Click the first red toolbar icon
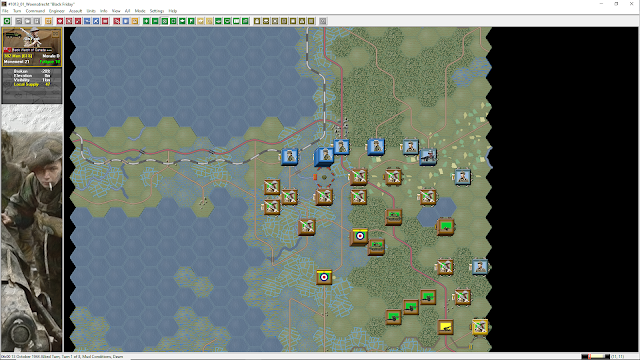Image resolution: width=640 pixels, height=360 pixels. (60, 21)
